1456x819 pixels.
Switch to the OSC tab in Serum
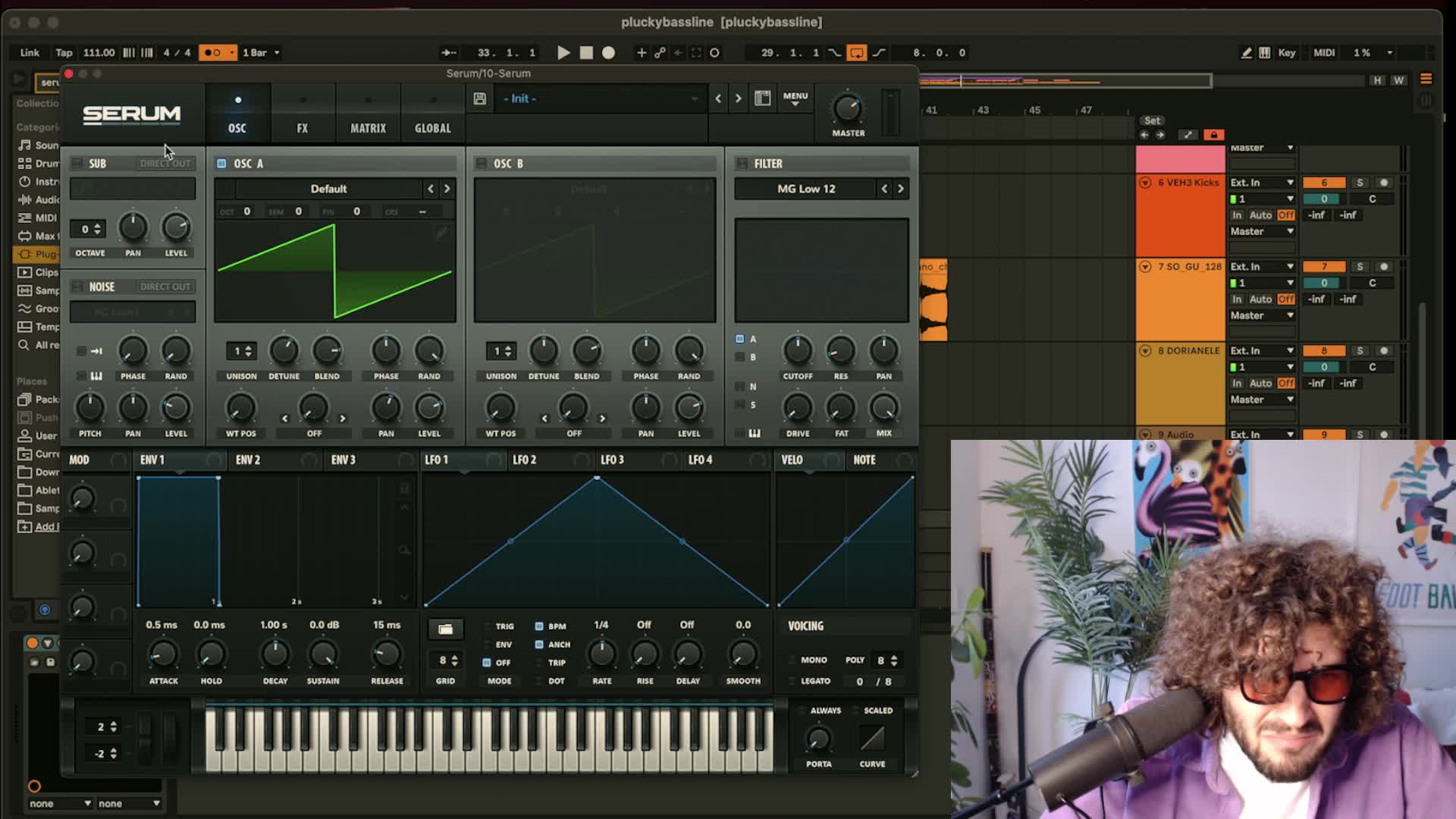pyautogui.click(x=237, y=114)
